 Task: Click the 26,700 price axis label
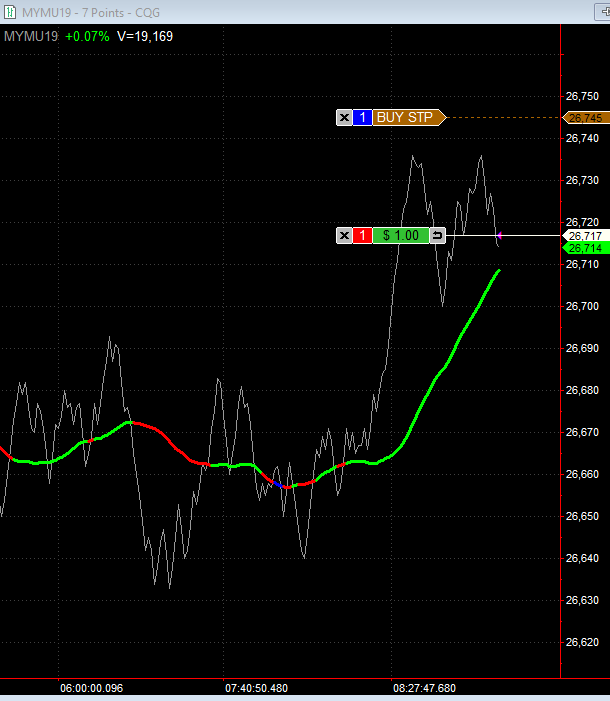pos(582,306)
